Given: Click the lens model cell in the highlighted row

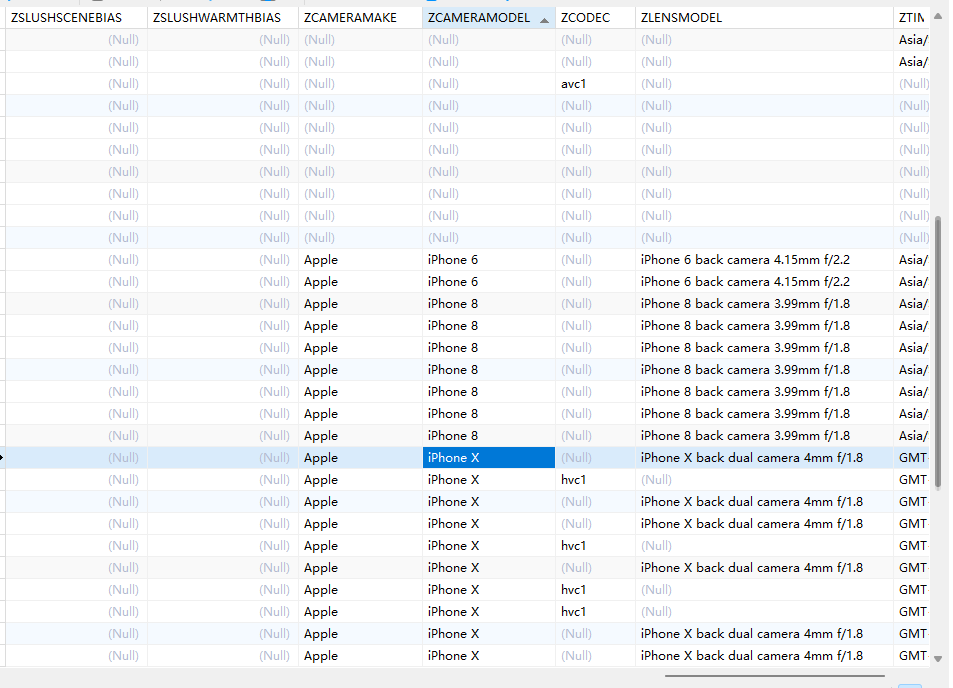Looking at the screenshot, I should click(x=764, y=458).
